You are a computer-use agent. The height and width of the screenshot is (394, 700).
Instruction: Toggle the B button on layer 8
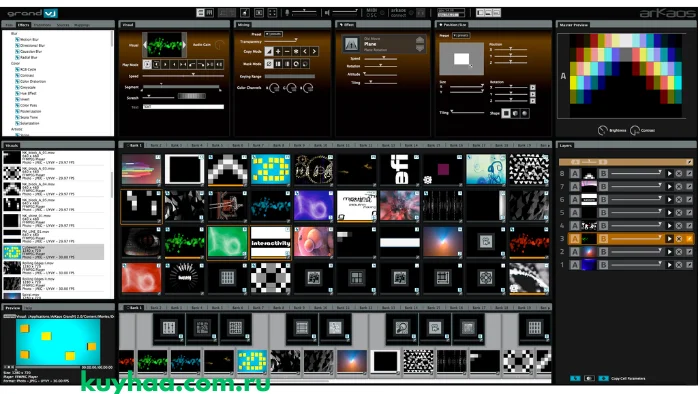[603, 174]
